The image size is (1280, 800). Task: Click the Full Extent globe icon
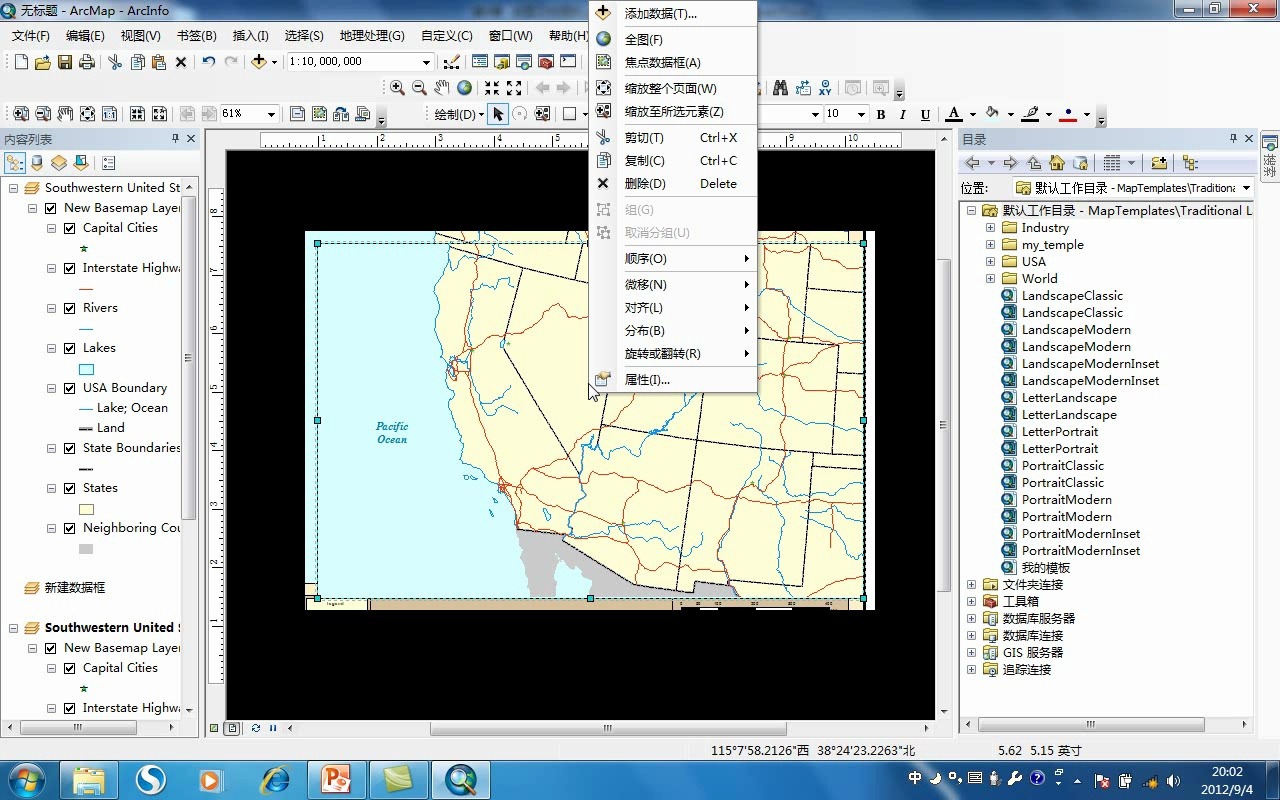pos(464,88)
